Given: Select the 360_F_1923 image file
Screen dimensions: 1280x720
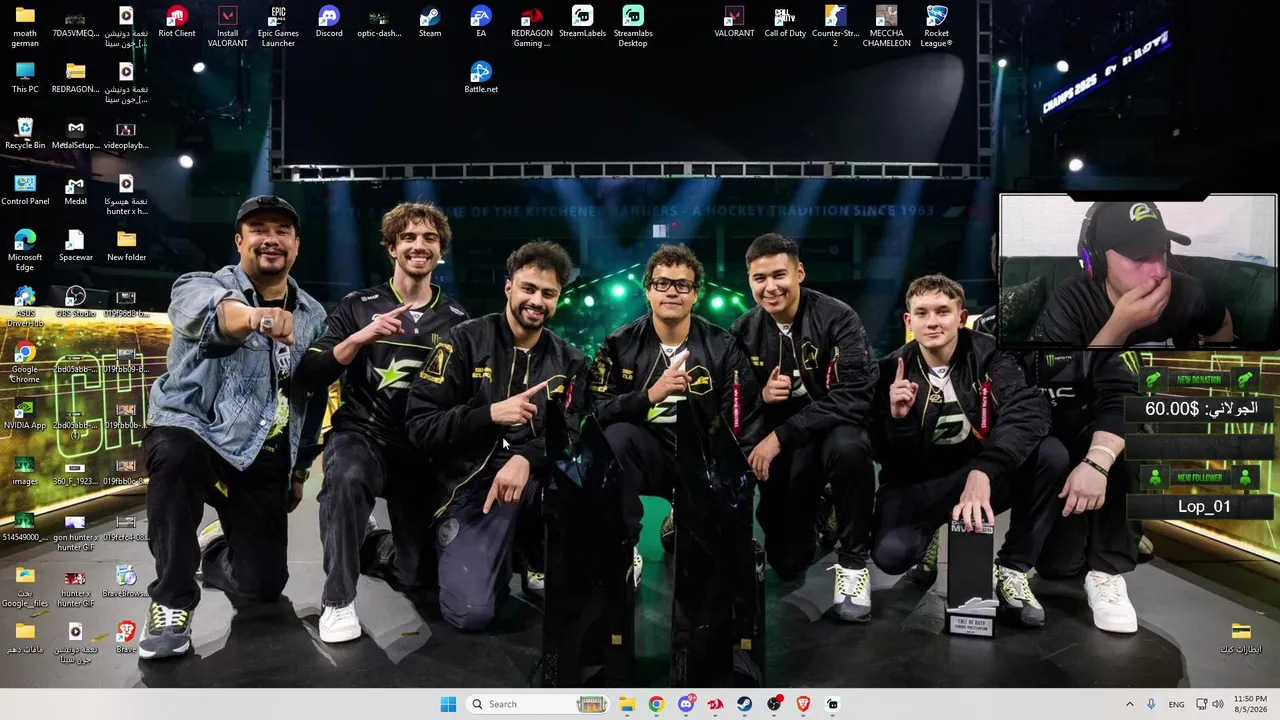Looking at the screenshot, I should (x=76, y=471).
